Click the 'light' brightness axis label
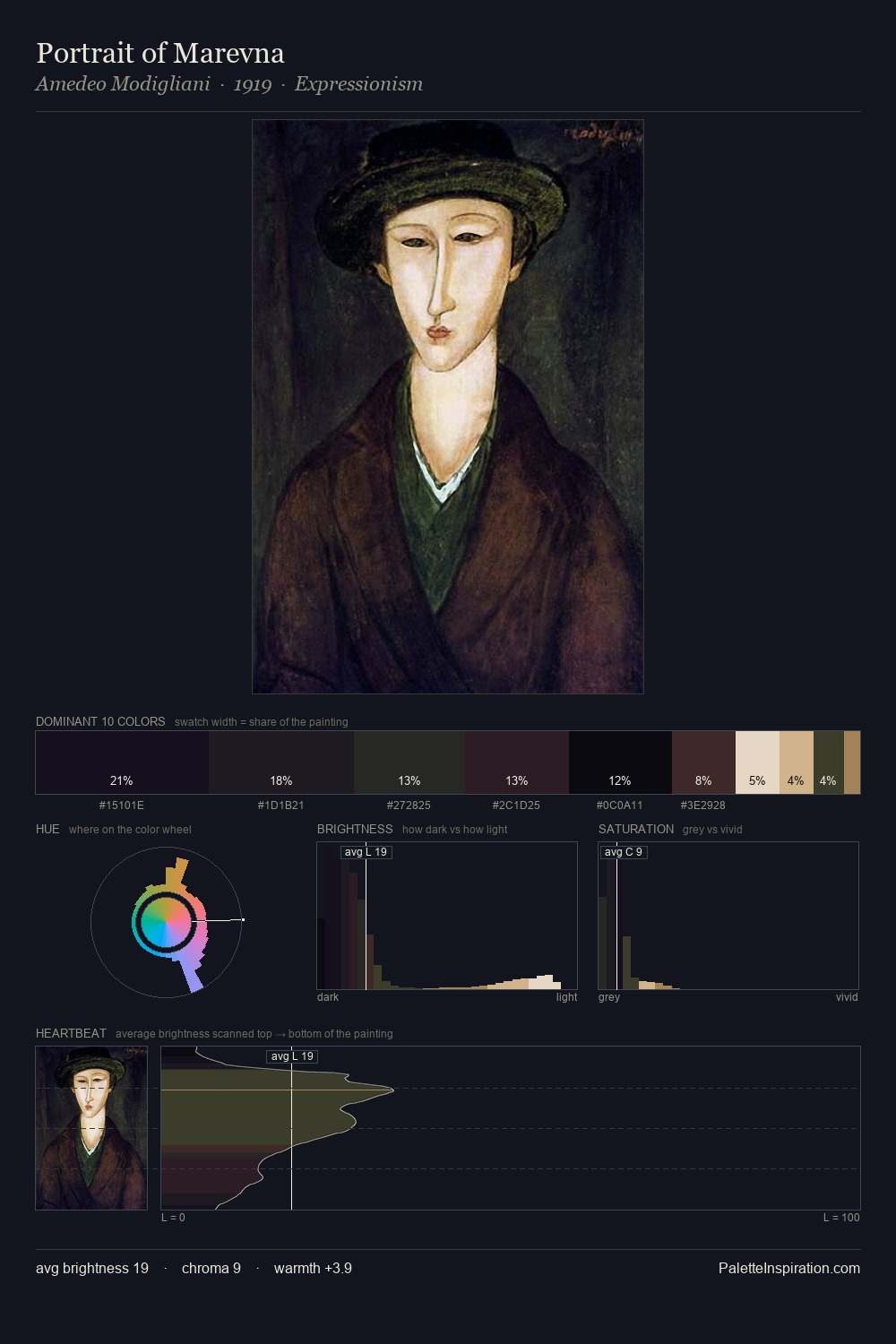896x1344 pixels. click(x=566, y=996)
